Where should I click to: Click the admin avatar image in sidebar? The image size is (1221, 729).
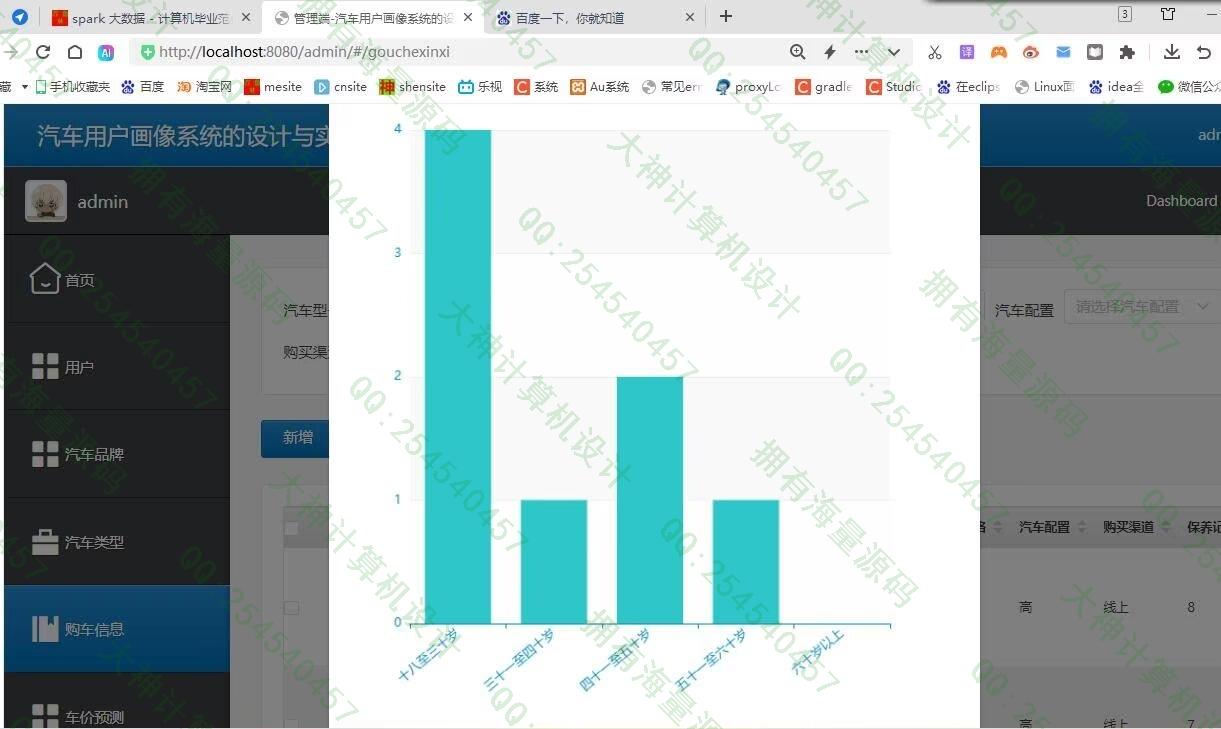tap(46, 201)
